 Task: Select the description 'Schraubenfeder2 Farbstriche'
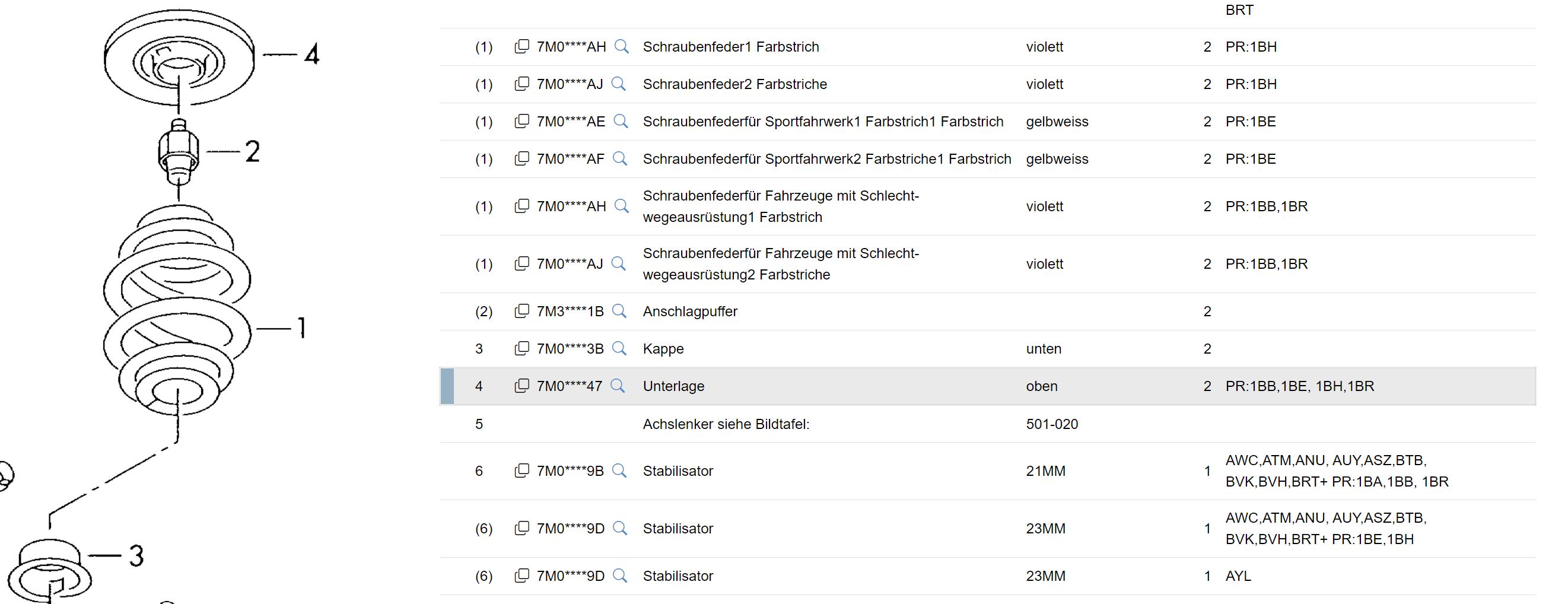coord(734,84)
